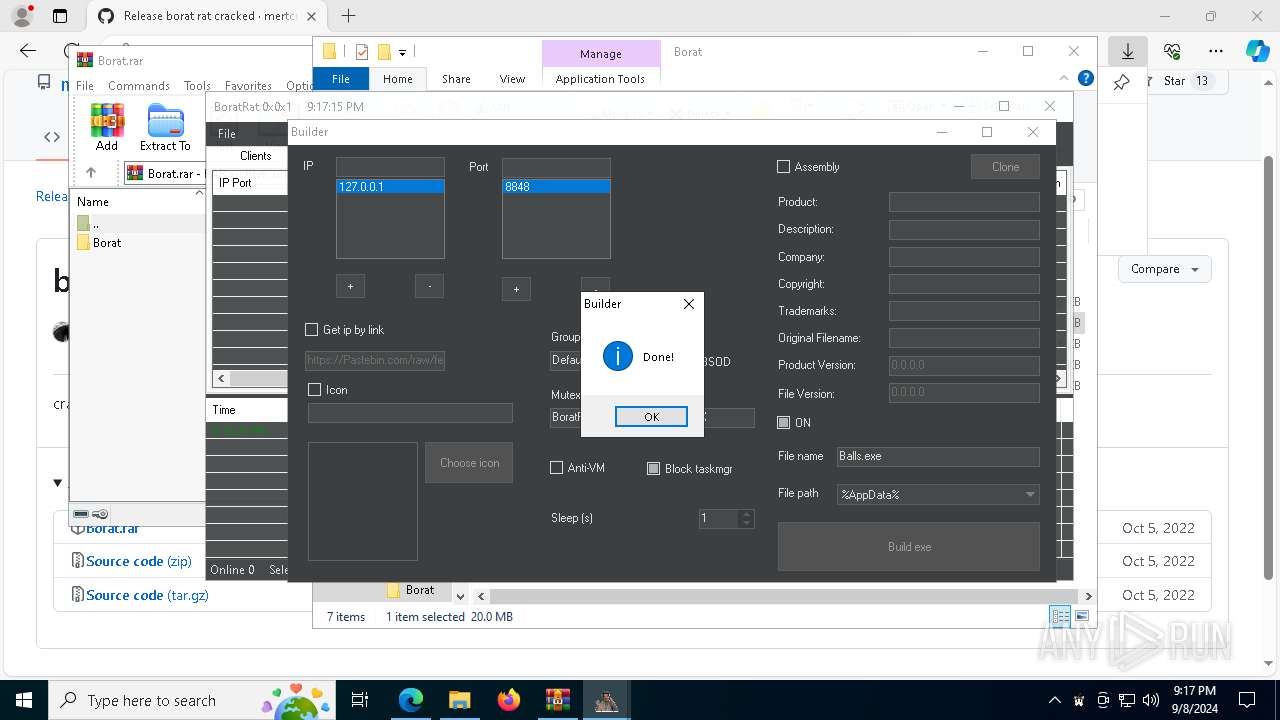Switch Explorer to large icons view
Viewport: 1280px width, 720px height.
pos(1082,617)
